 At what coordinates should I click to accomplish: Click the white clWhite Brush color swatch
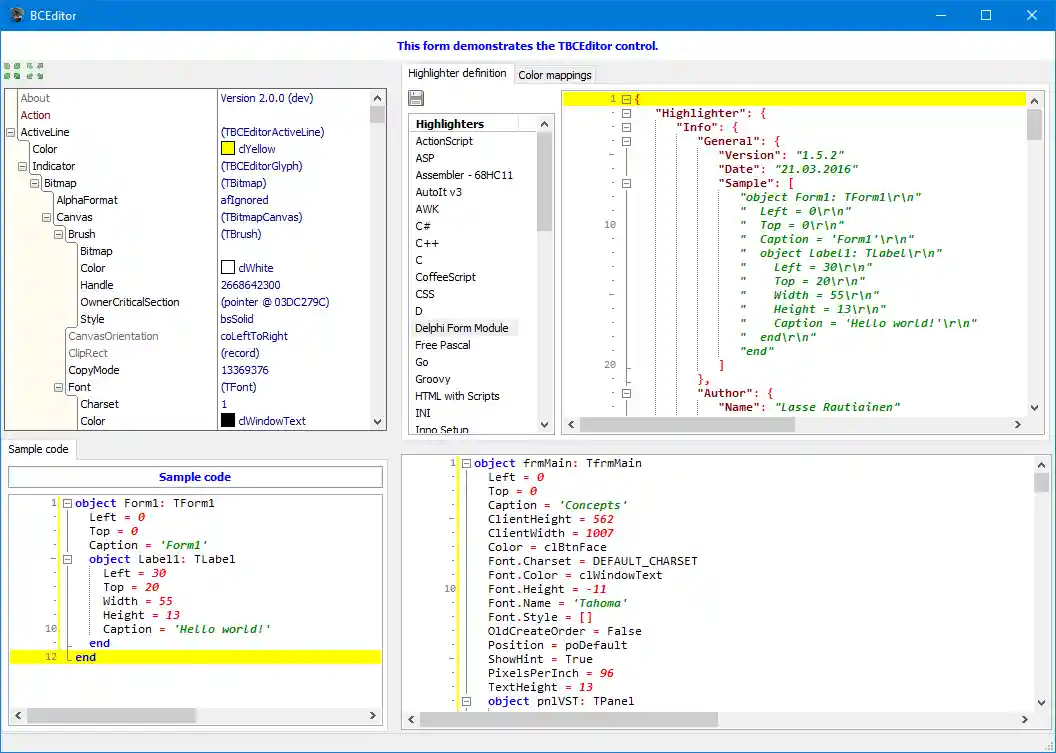[x=228, y=268]
